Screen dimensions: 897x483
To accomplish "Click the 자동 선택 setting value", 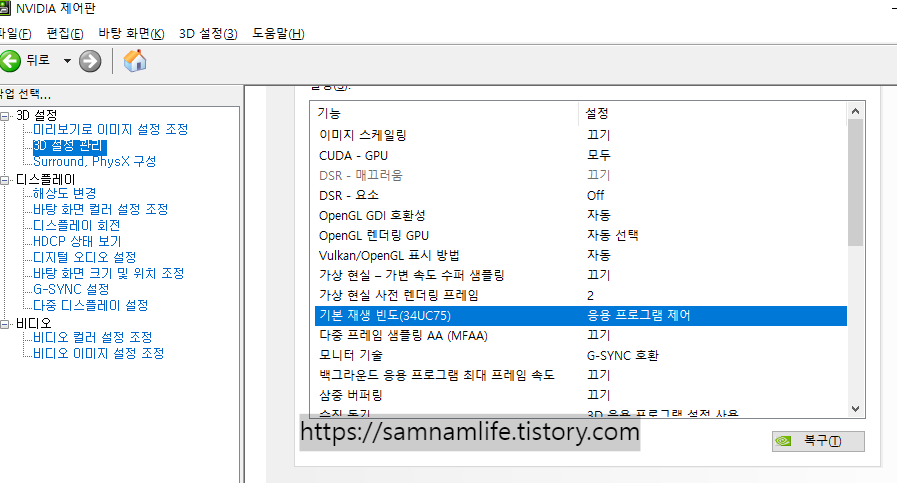I will (613, 235).
